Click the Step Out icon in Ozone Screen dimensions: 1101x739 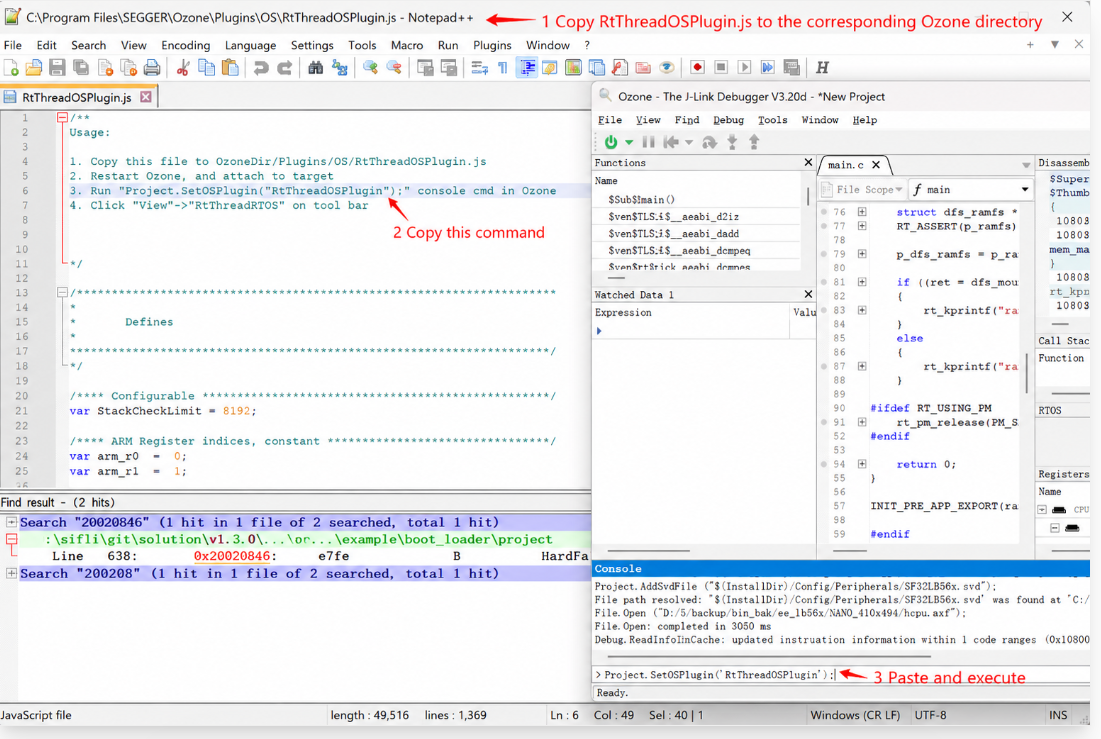point(754,142)
